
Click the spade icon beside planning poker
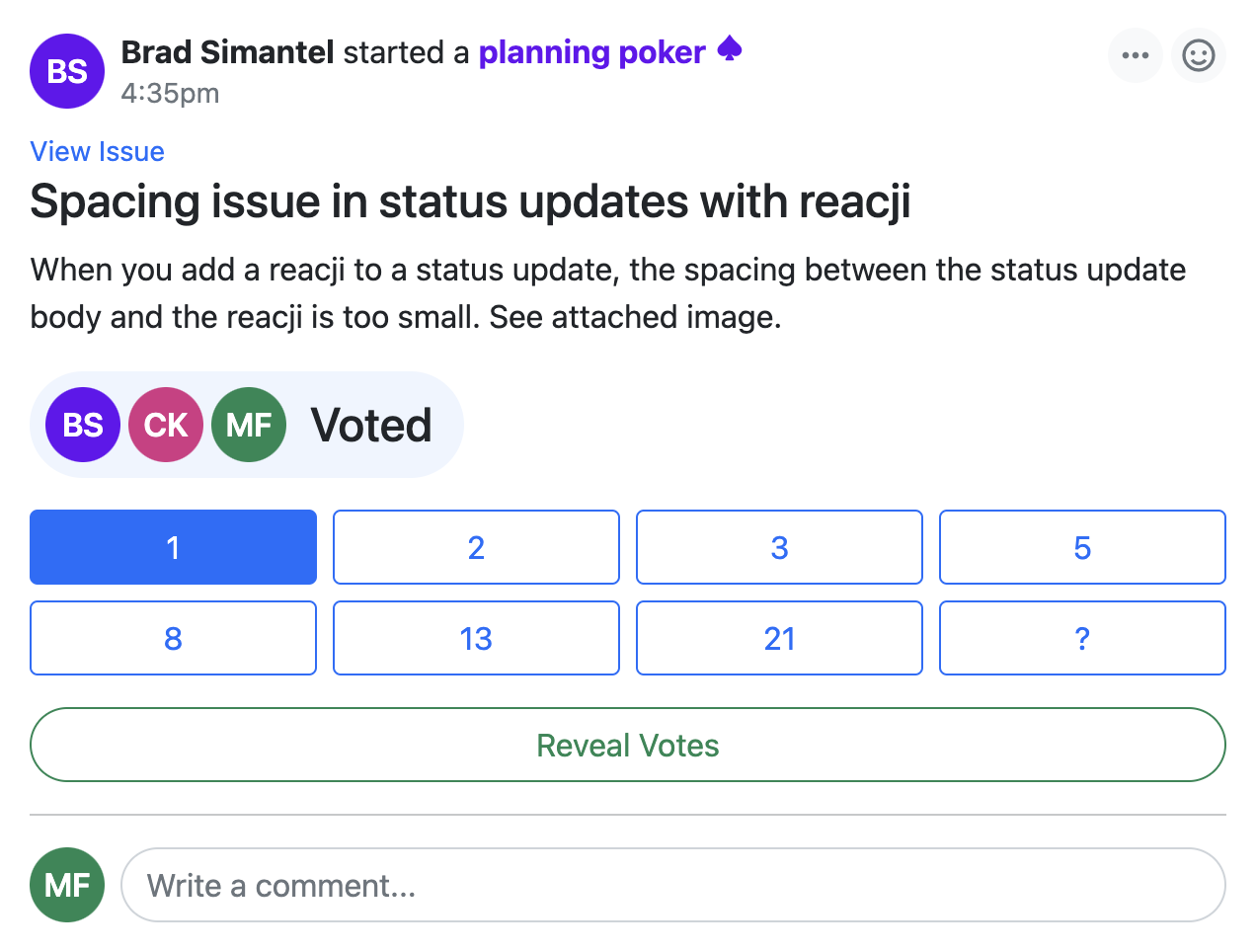[x=730, y=49]
